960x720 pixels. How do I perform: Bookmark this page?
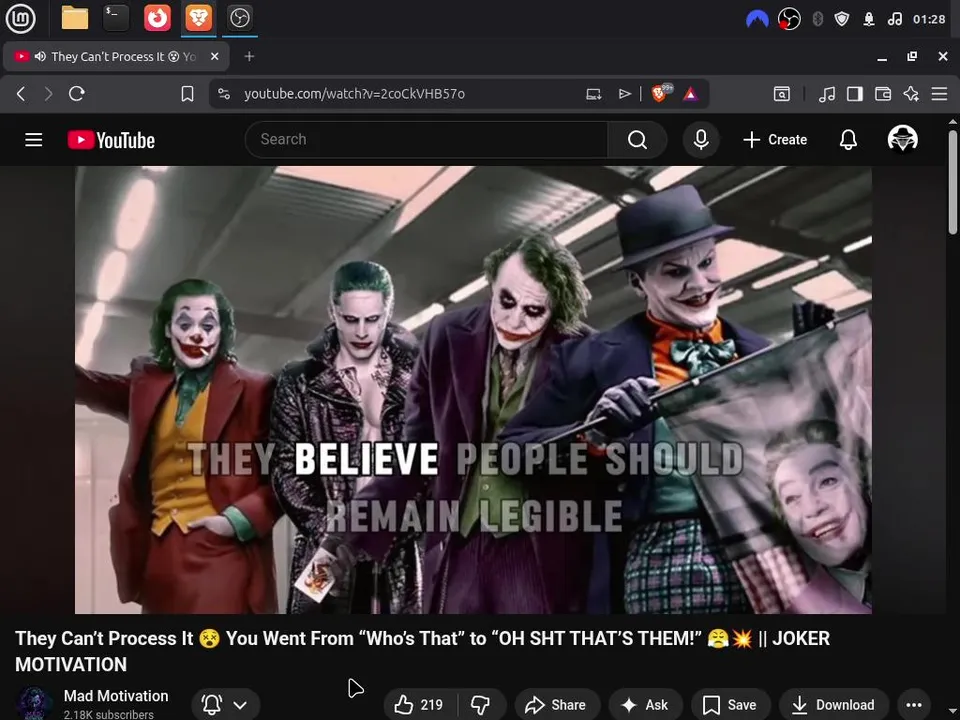pyautogui.click(x=187, y=94)
